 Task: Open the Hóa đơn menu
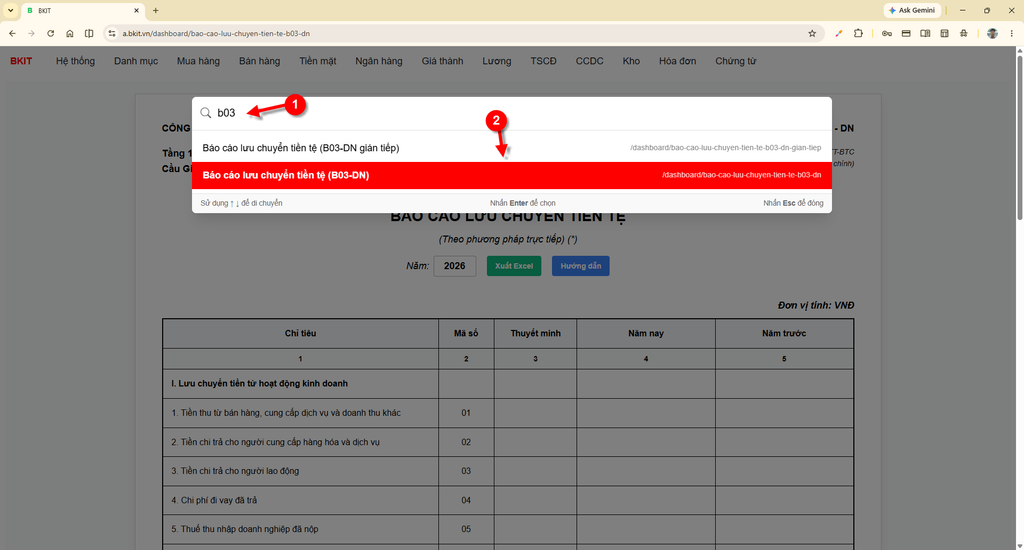(677, 61)
